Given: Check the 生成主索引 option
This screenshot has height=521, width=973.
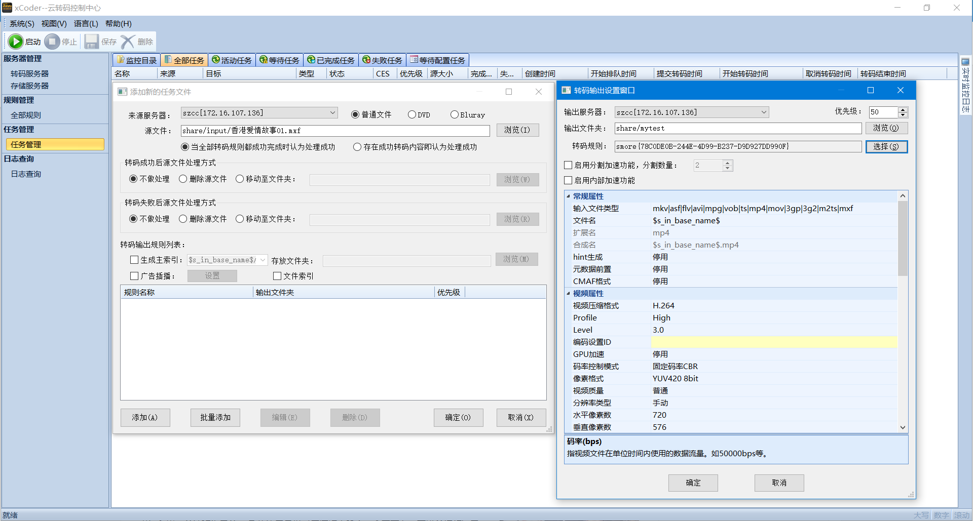Looking at the screenshot, I should tap(134, 260).
